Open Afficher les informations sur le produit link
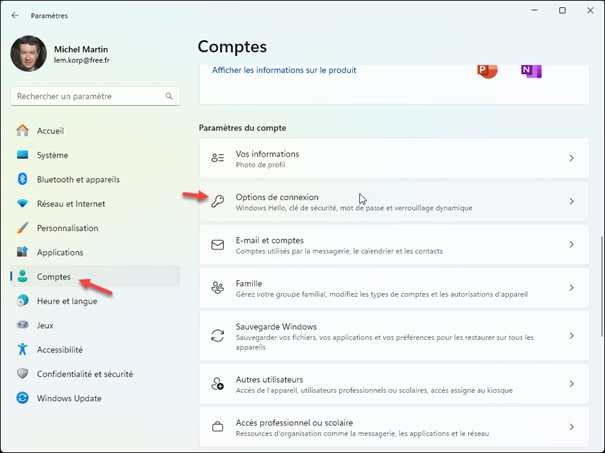The width and height of the screenshot is (605, 453). coord(284,70)
